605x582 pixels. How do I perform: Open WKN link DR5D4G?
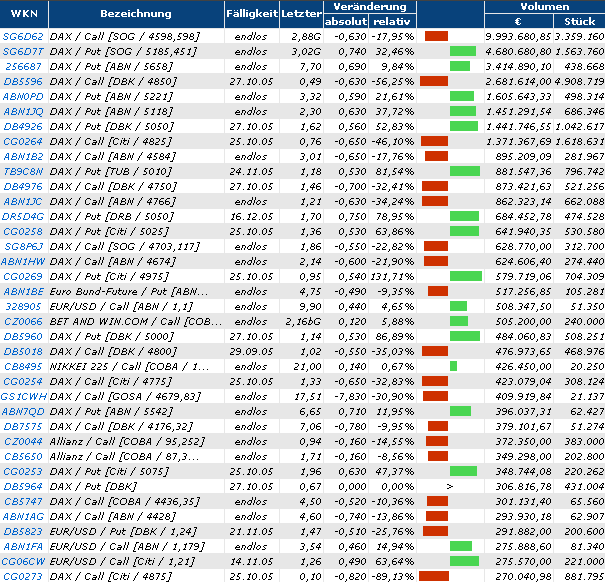23,217
